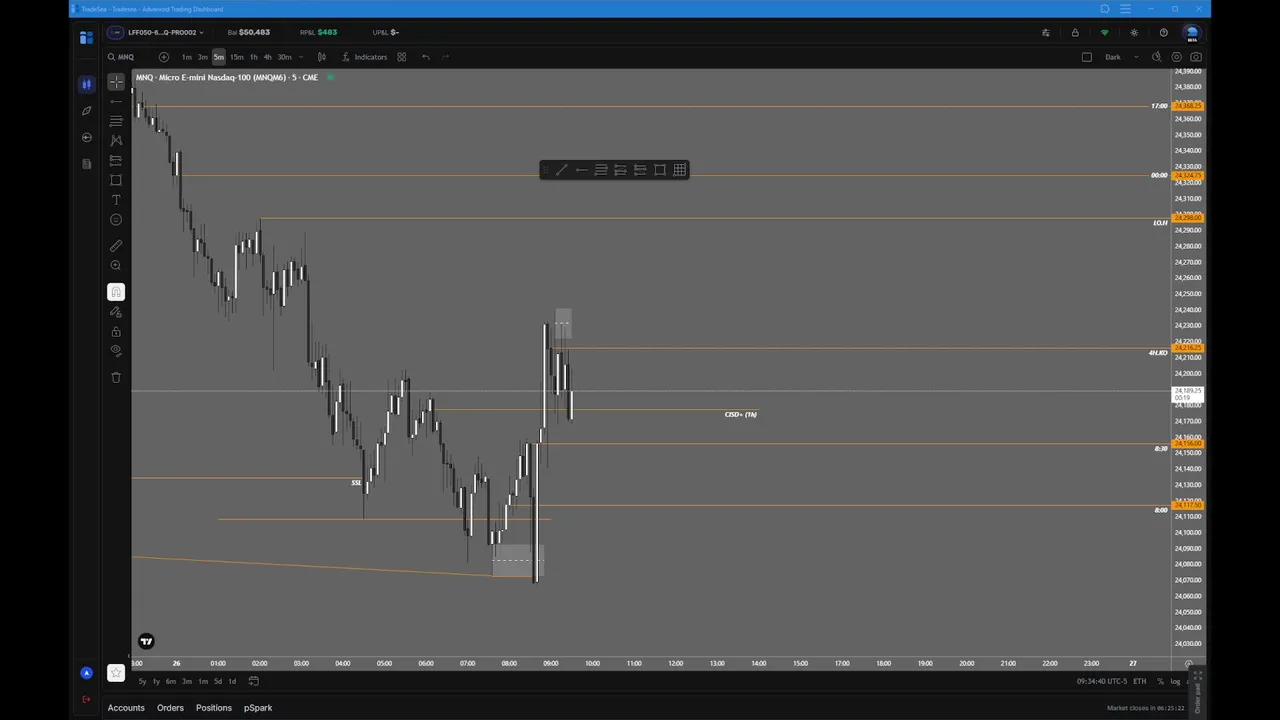
Task: Open the Orders tab
Action: tap(170, 708)
